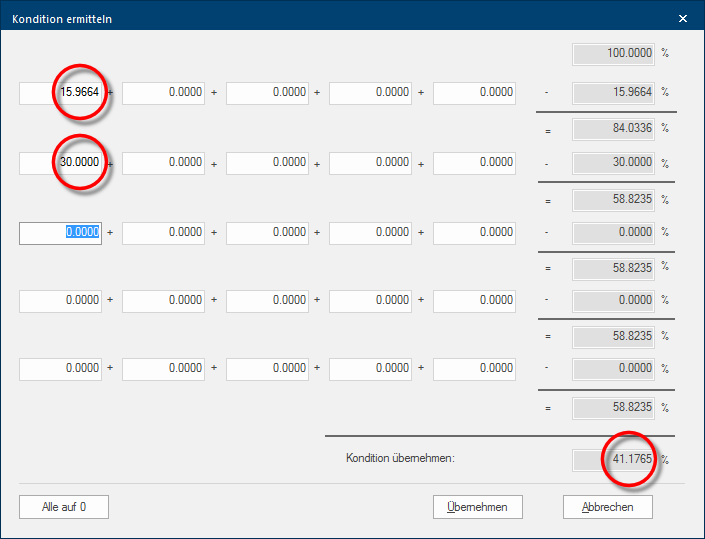705x539 pixels.
Task: Select the second input field in the fourth row
Action: click(163, 300)
